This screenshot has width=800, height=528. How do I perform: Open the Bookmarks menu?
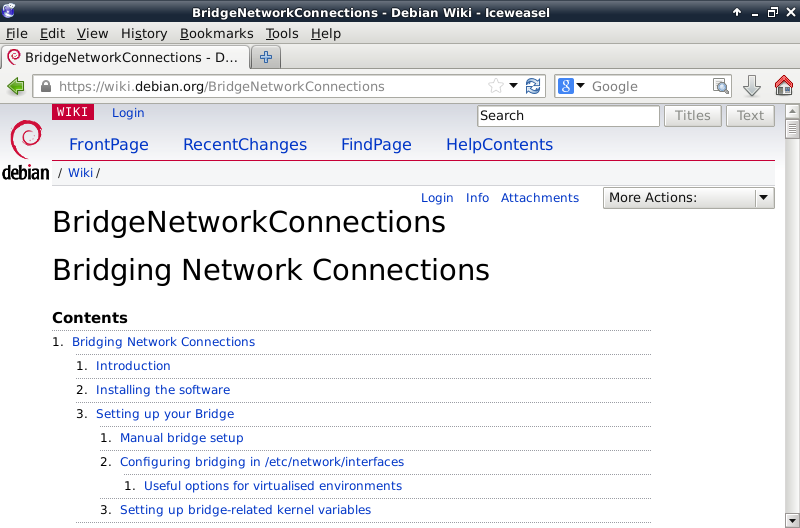[216, 33]
